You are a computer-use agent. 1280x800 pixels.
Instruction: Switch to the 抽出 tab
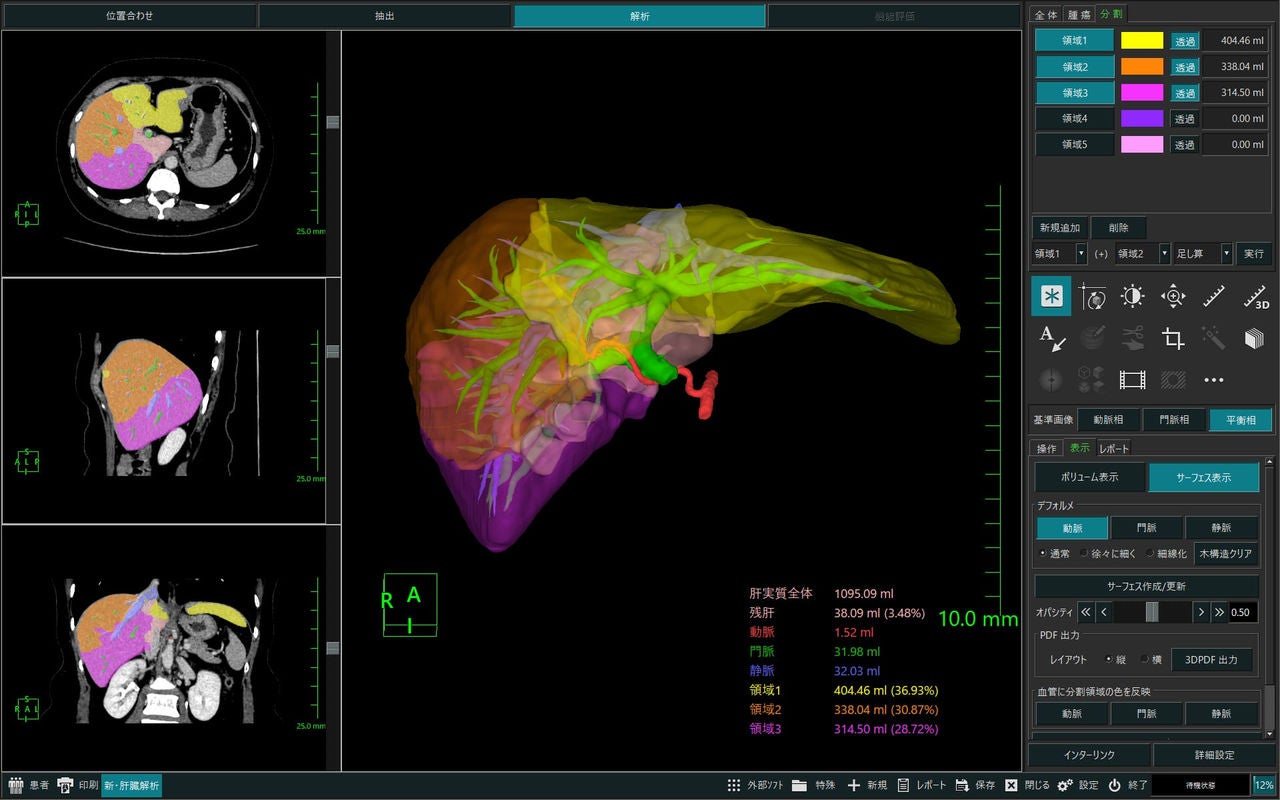click(x=385, y=16)
